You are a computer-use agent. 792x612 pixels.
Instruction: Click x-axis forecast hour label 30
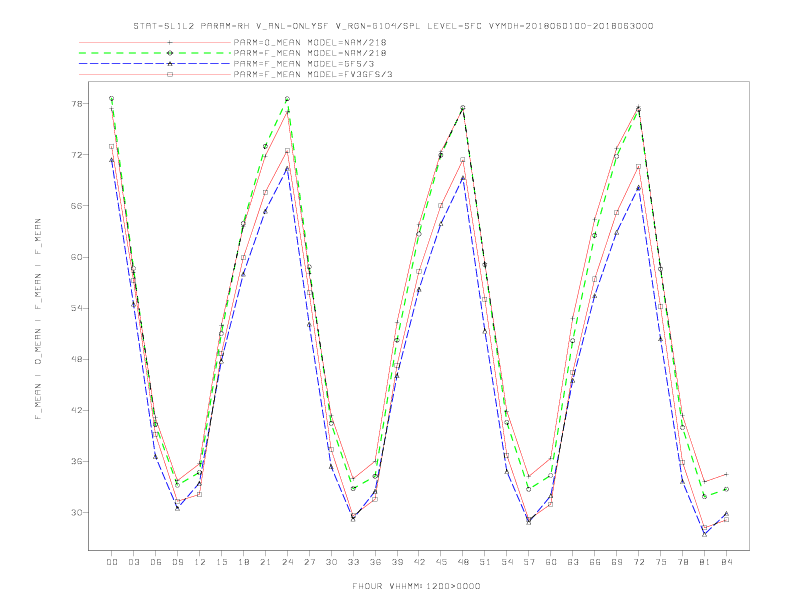point(331,562)
